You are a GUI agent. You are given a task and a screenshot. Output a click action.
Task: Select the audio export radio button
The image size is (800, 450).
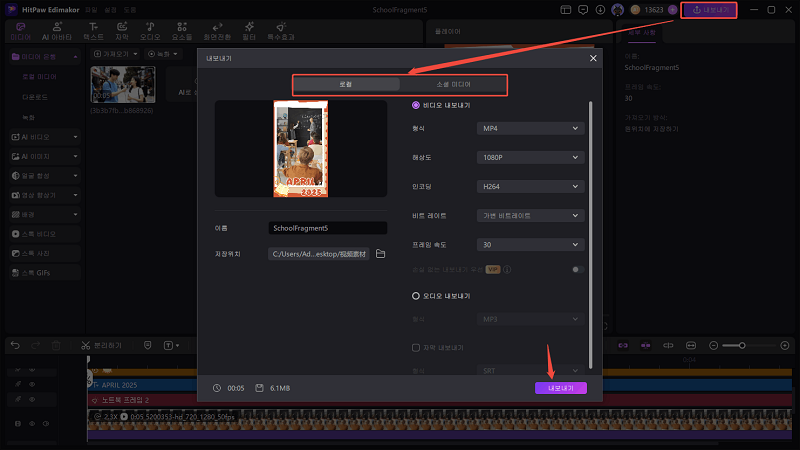416,296
